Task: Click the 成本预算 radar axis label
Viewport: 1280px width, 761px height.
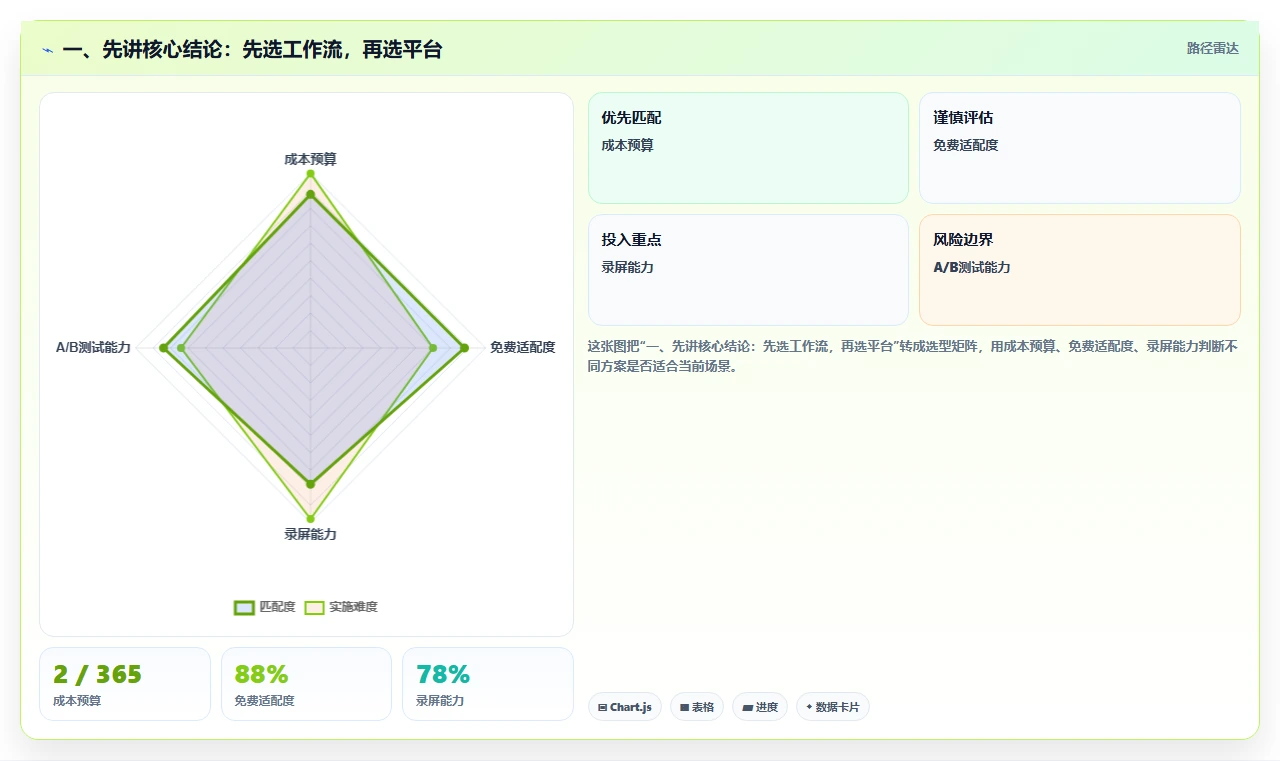Action: coord(310,159)
